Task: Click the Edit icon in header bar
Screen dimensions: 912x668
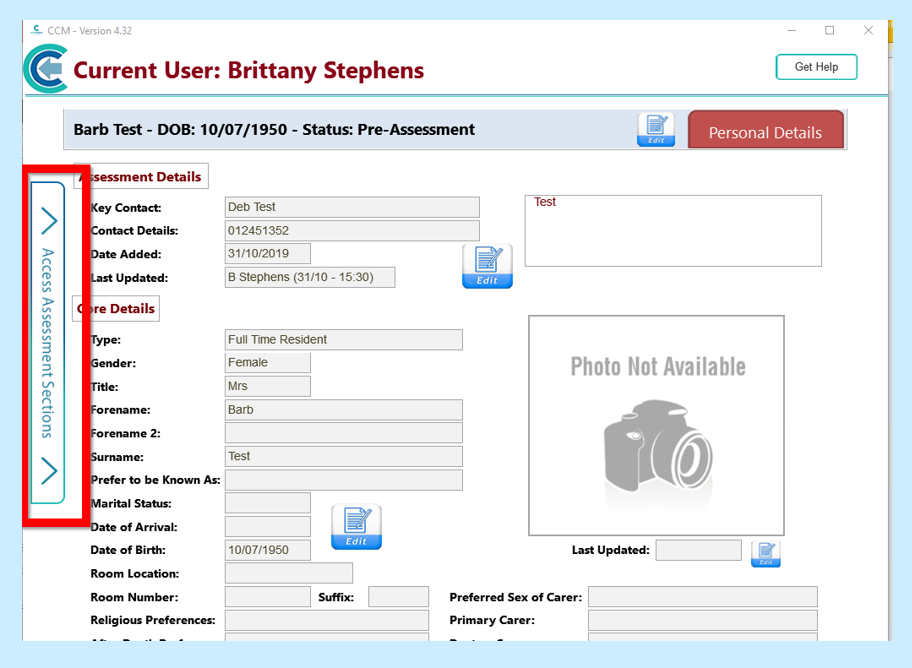Action: [656, 129]
